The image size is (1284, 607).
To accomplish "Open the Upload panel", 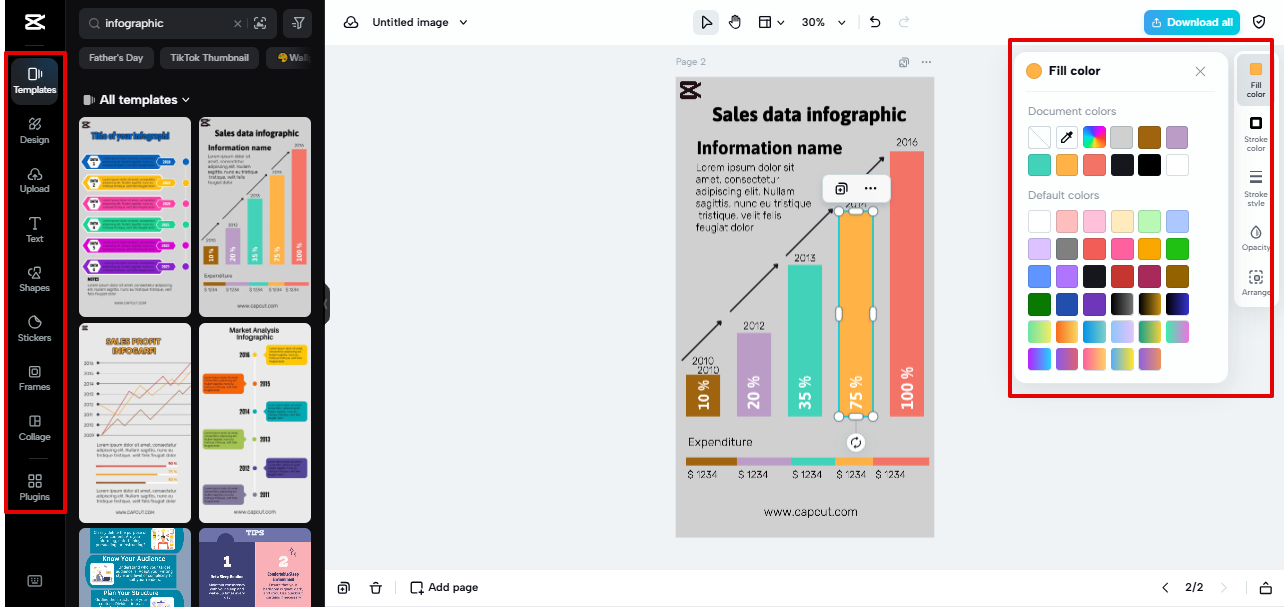I will 34,180.
